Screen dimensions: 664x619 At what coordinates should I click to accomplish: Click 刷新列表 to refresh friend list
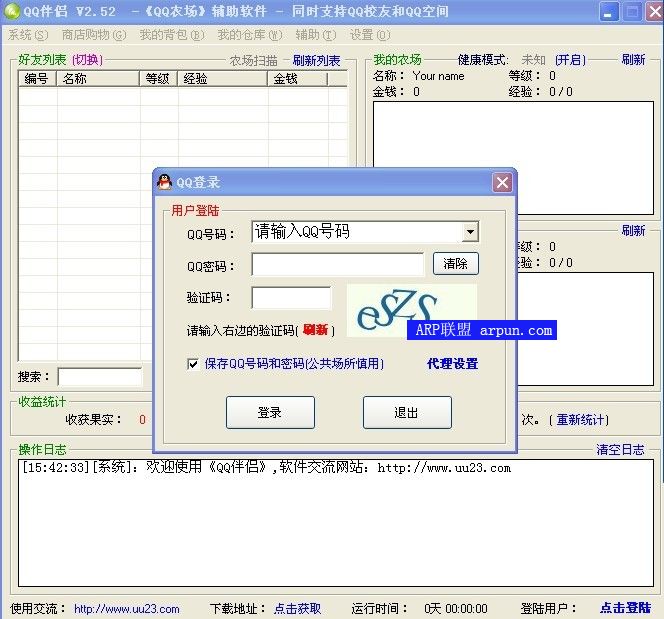coord(316,61)
